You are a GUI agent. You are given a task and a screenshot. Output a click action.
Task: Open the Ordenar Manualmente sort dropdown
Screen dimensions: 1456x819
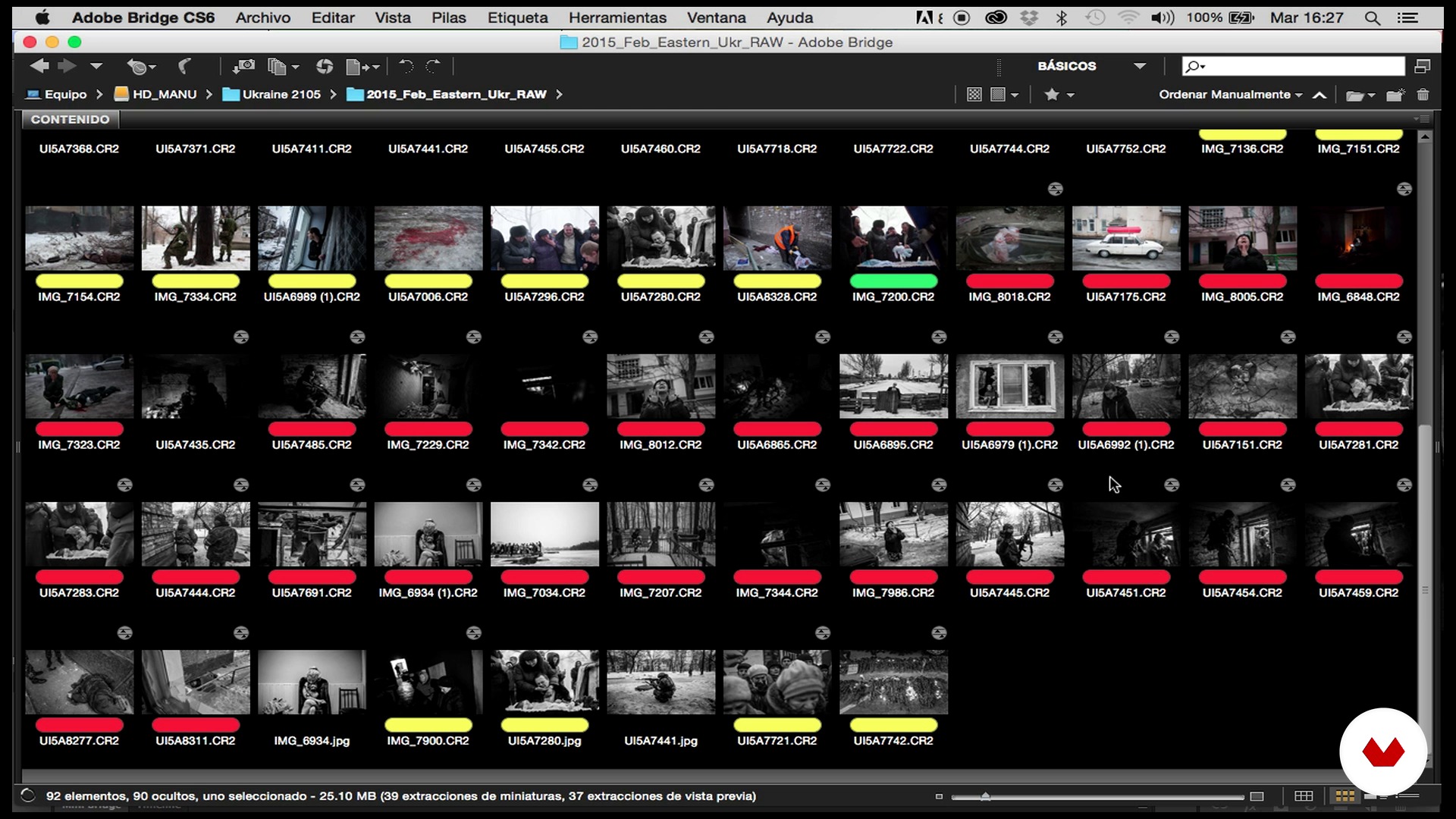1230,95
